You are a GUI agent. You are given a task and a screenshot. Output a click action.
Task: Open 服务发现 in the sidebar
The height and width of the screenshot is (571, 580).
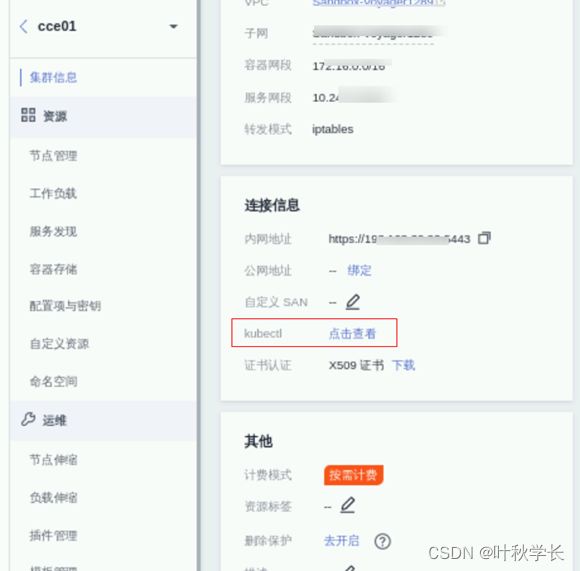point(53,232)
